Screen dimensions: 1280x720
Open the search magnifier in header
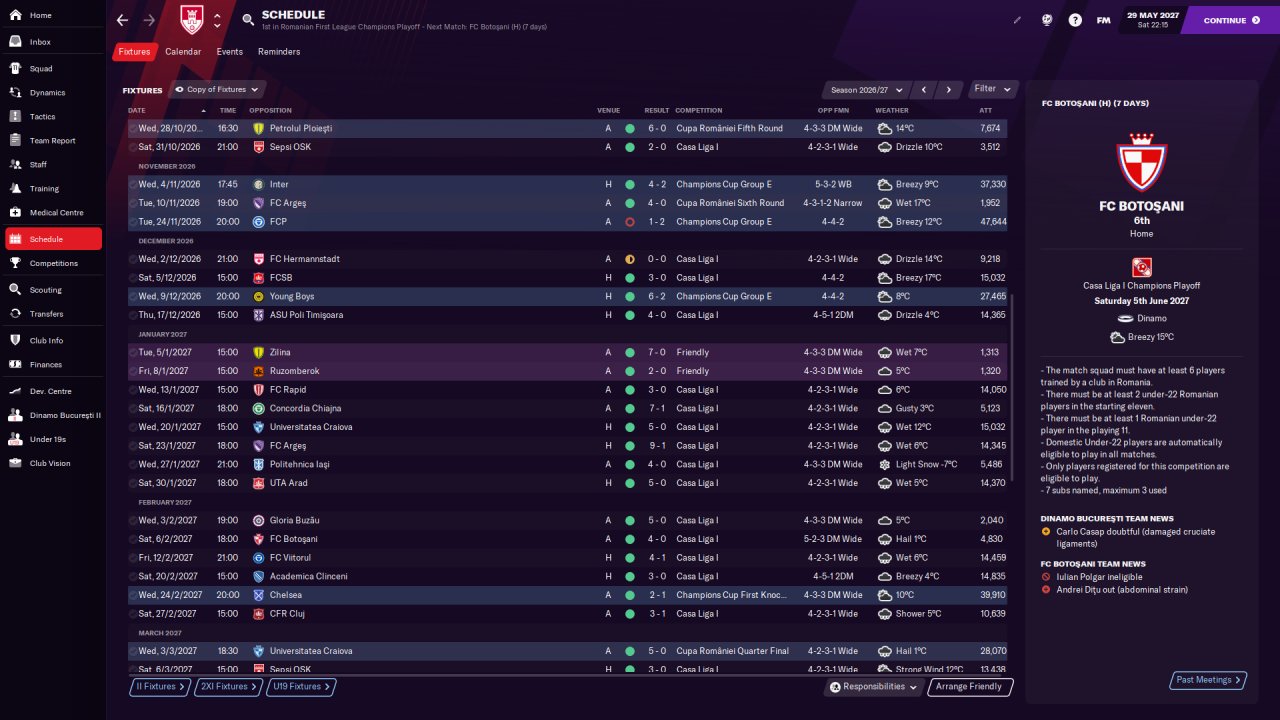click(248, 20)
